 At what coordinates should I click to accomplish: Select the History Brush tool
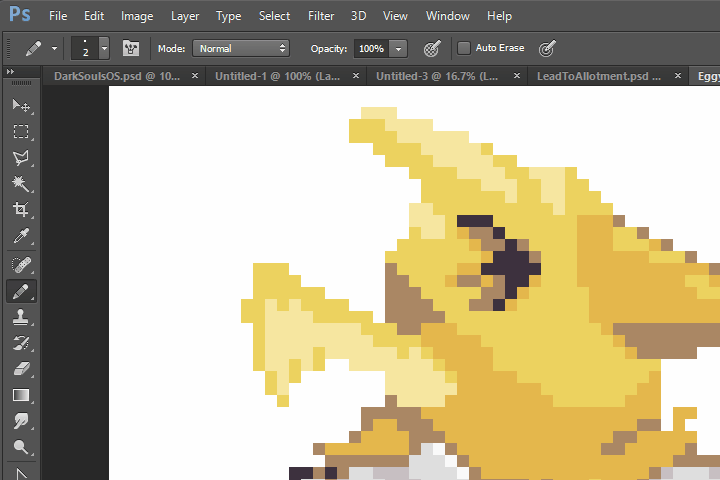pyautogui.click(x=21, y=343)
